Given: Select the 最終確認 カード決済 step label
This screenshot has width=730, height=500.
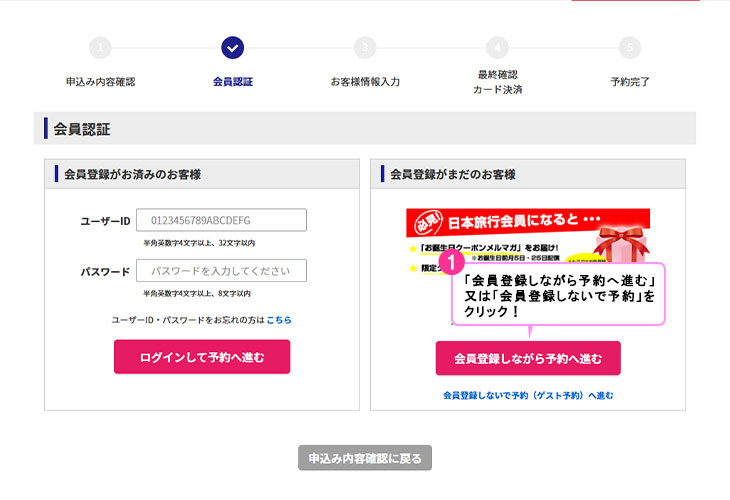Looking at the screenshot, I should coord(497,82).
